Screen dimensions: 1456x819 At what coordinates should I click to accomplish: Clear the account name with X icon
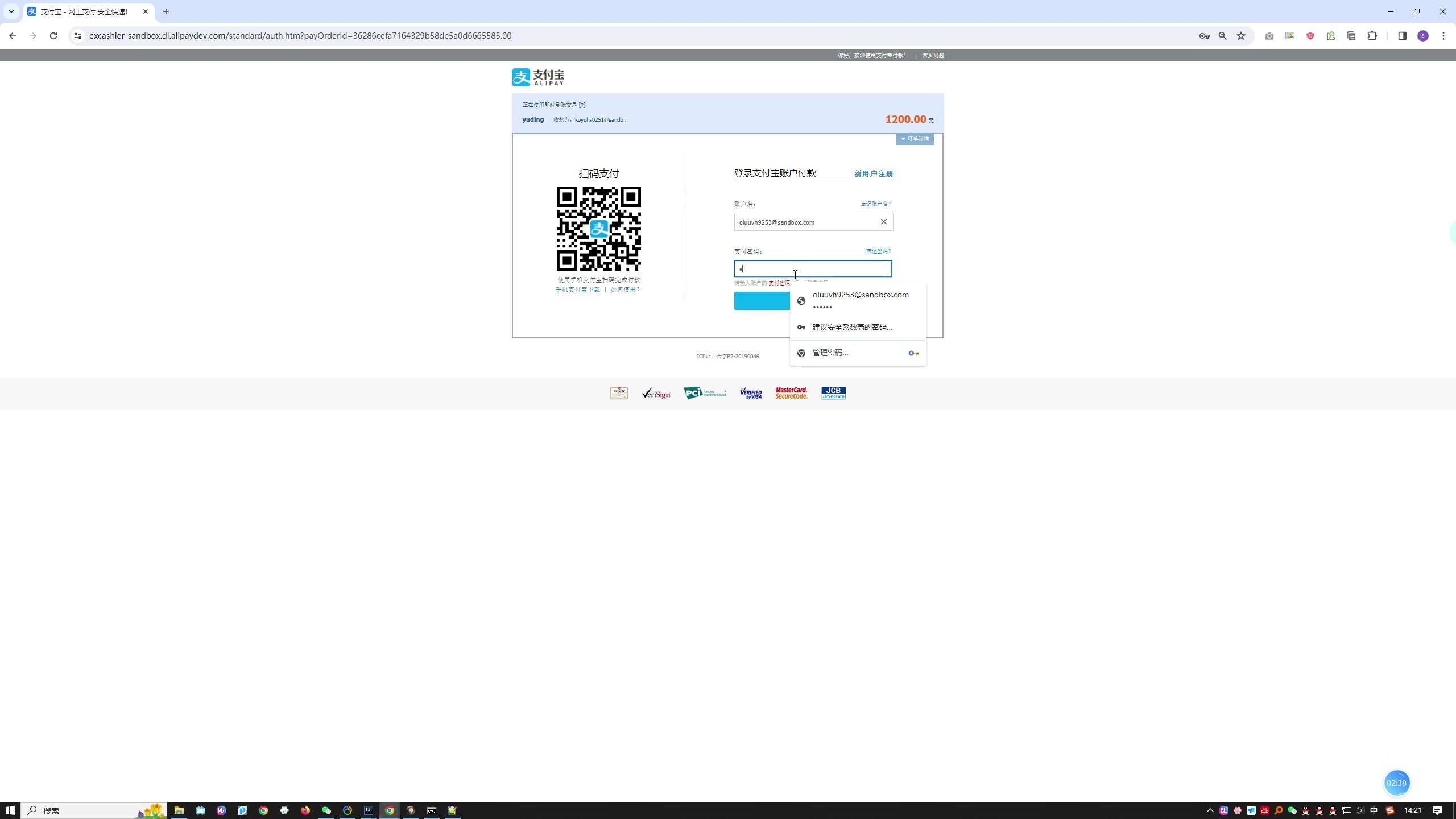coord(884,222)
